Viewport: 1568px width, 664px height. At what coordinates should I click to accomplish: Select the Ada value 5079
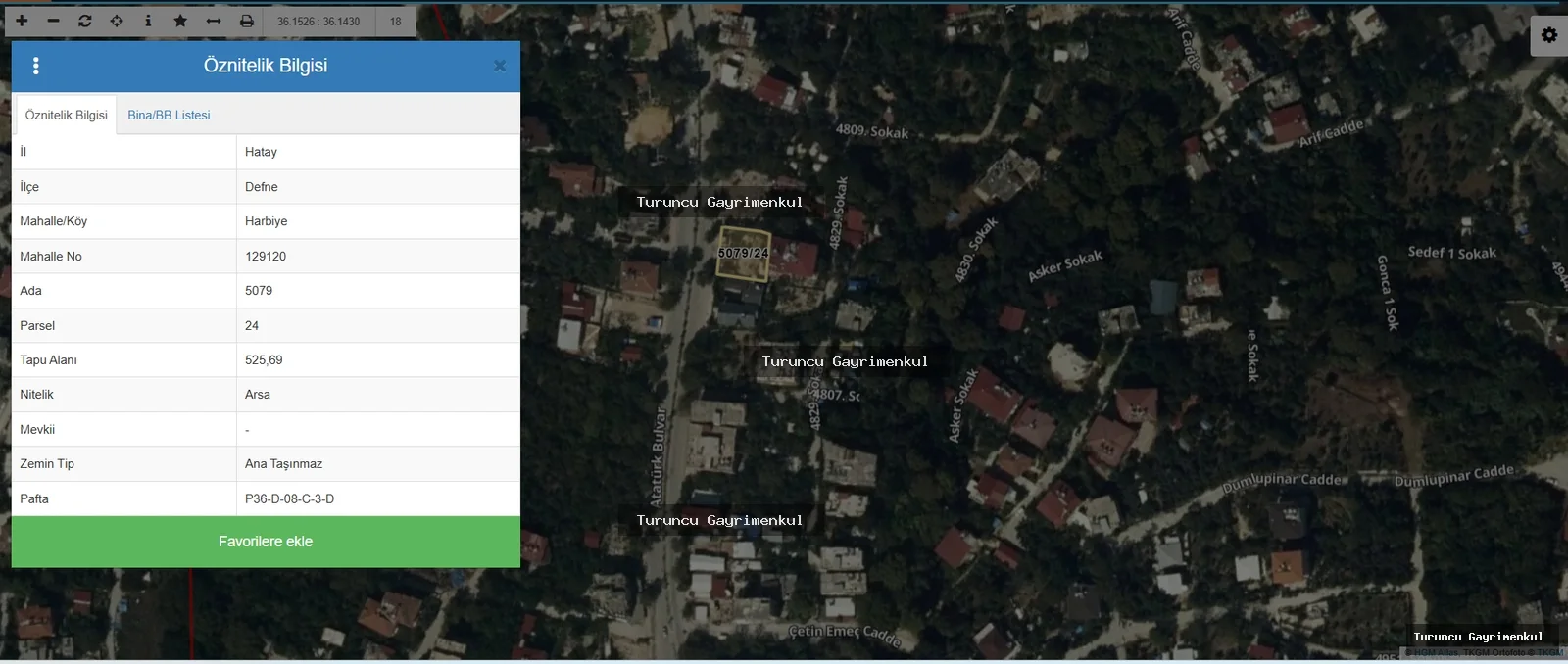259,291
